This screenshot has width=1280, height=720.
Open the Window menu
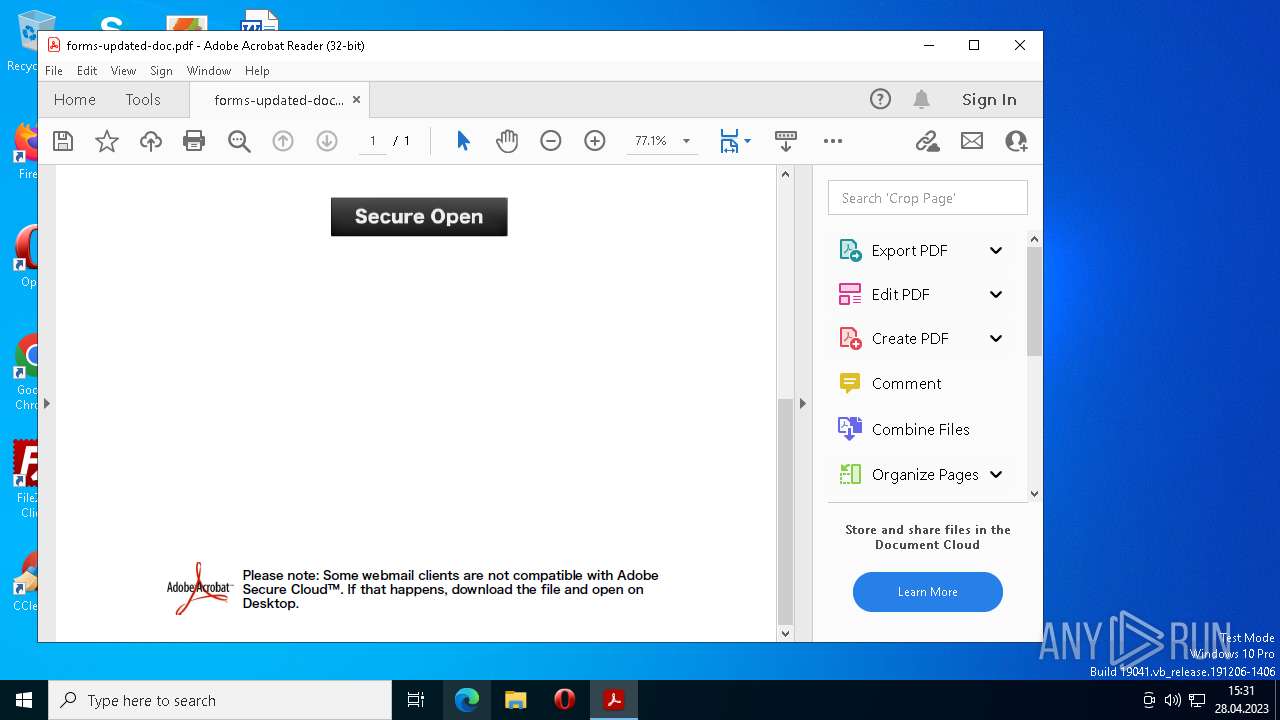(x=209, y=71)
